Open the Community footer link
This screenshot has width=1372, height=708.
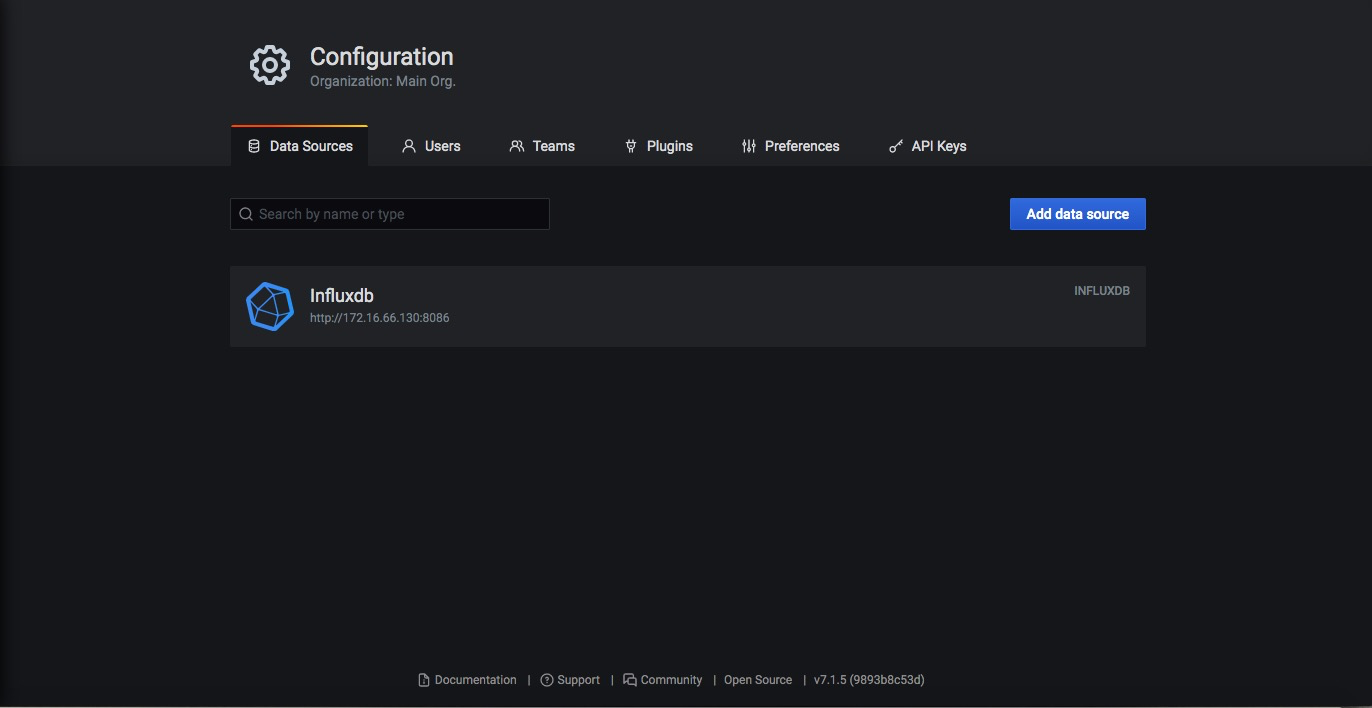pos(662,680)
